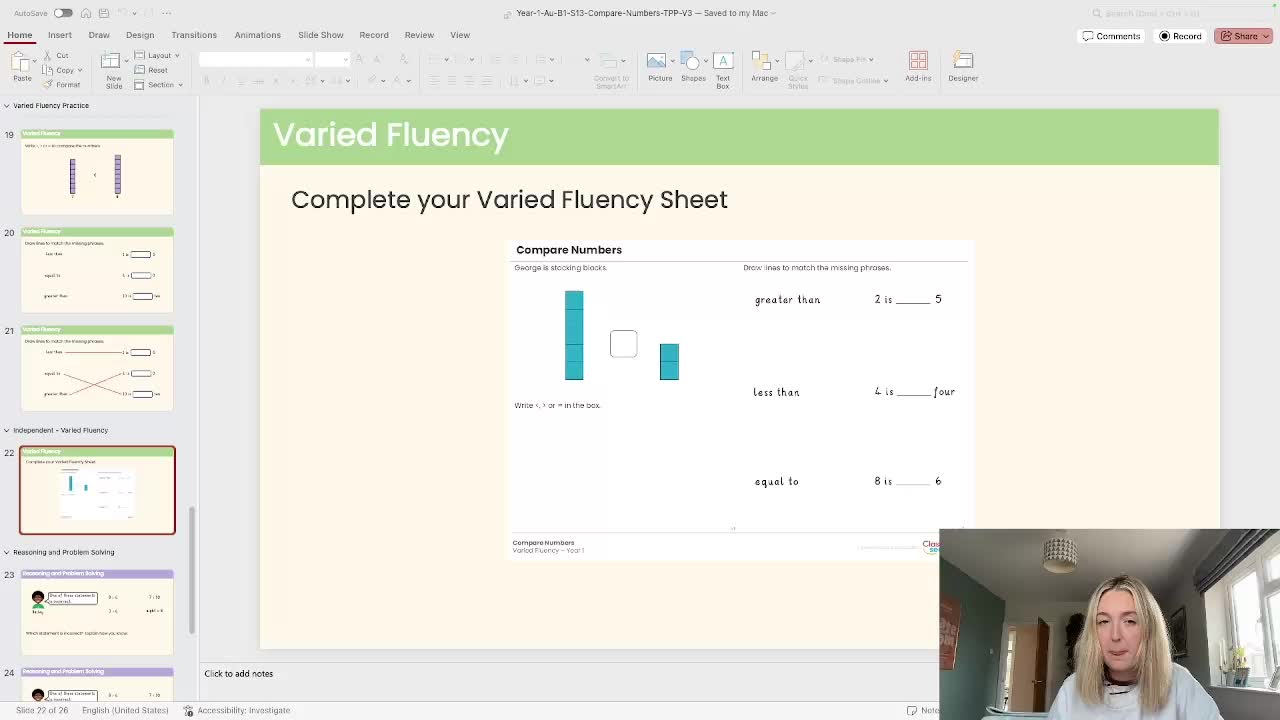Select slide 20 thumbnail

[x=97, y=270]
